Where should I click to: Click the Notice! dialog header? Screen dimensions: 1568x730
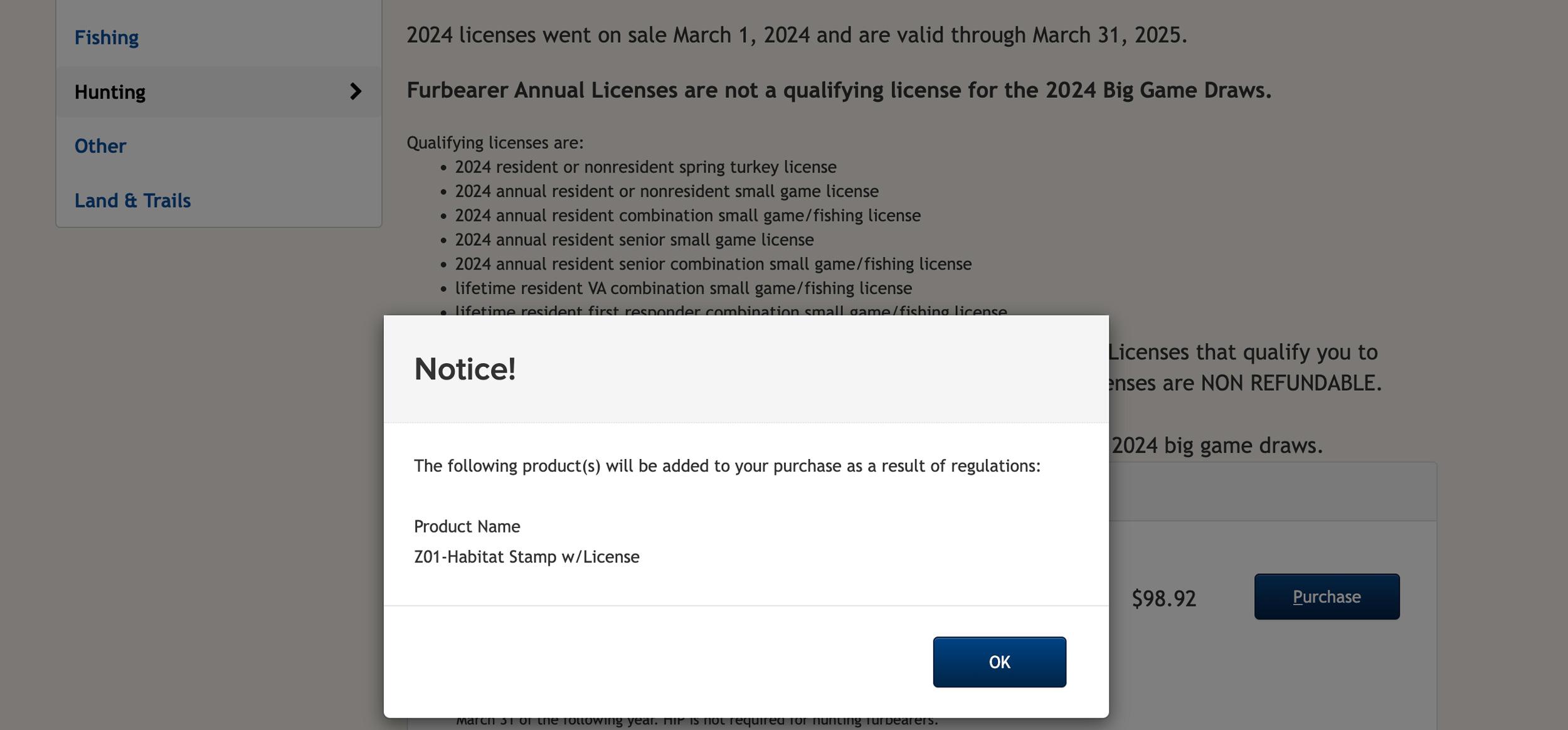point(465,370)
